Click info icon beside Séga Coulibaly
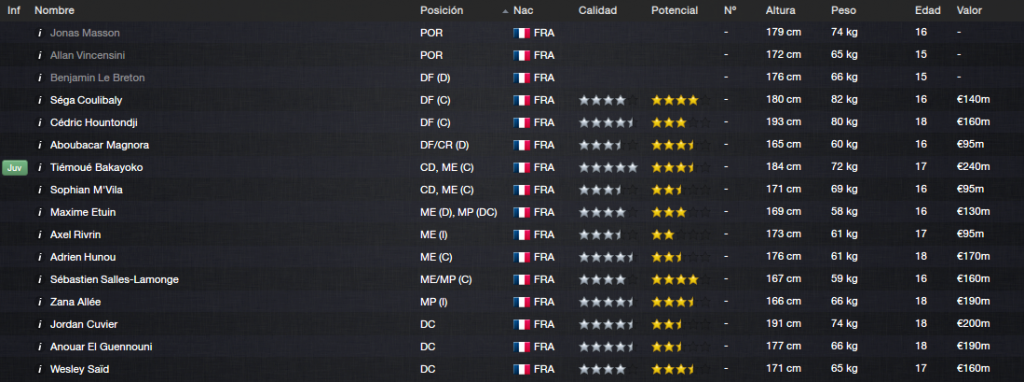 40,101
